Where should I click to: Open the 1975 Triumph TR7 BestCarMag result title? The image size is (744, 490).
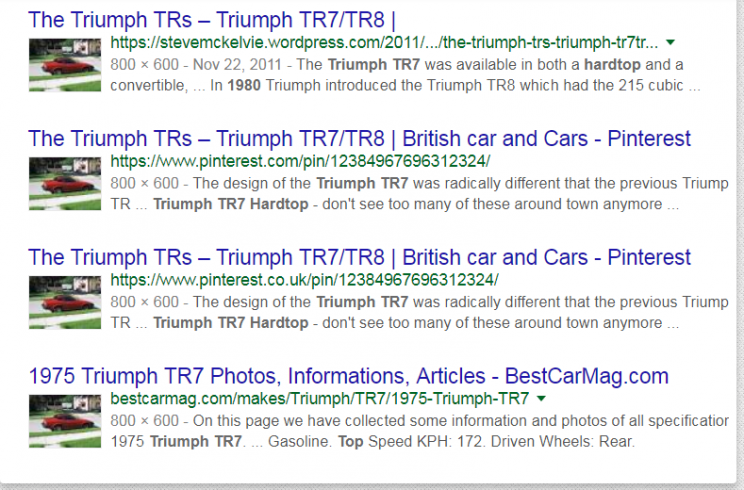[x=348, y=376]
